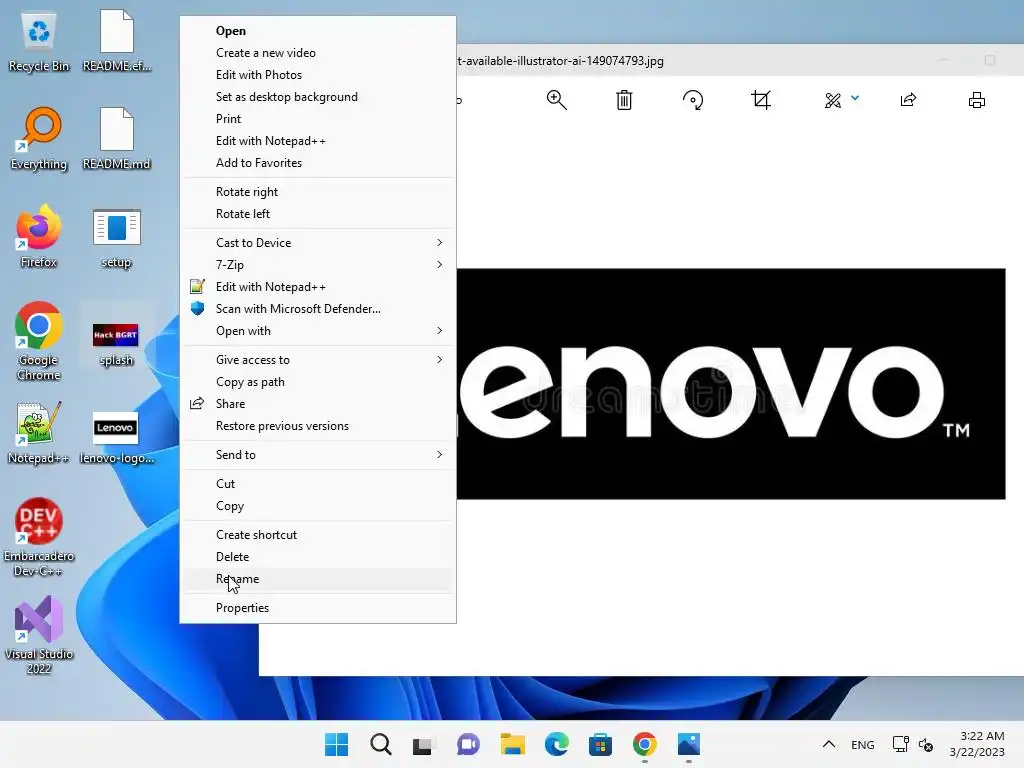Open Chat from the taskbar
Image resolution: width=1024 pixels, height=768 pixels.
coord(468,744)
